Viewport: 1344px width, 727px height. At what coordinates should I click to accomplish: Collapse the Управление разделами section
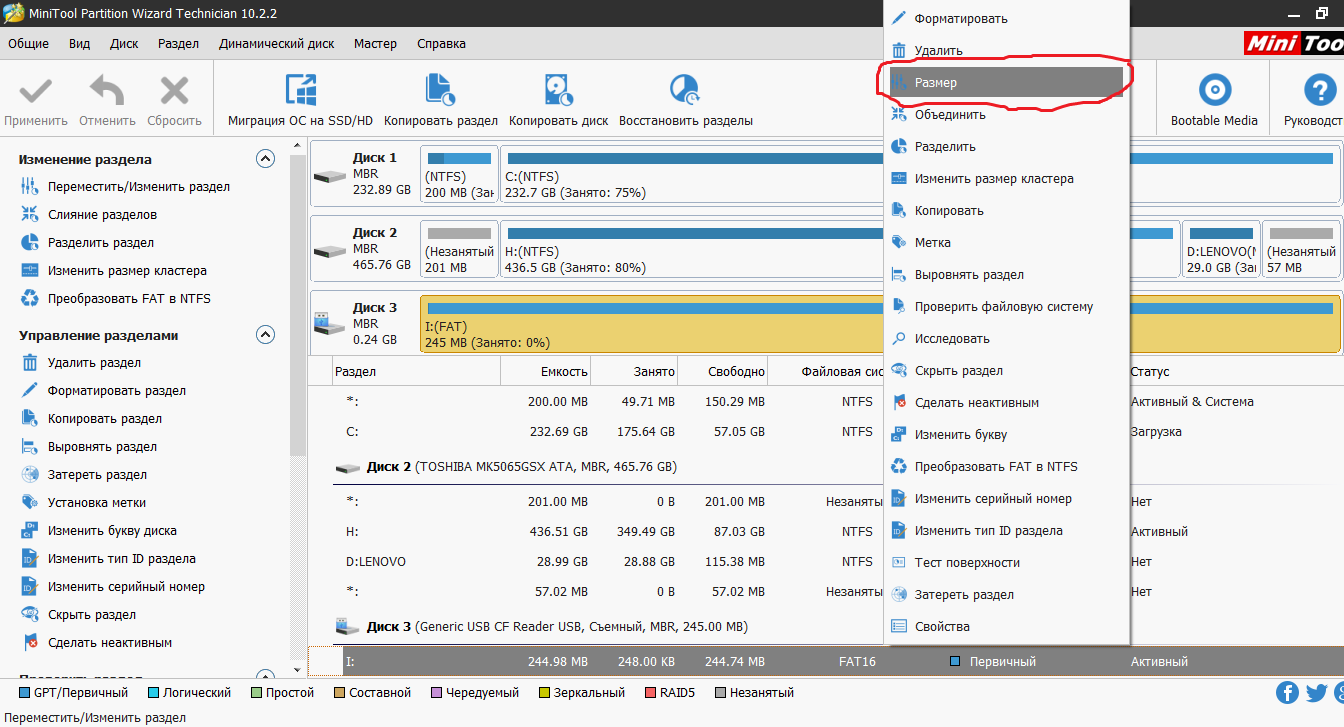pos(265,335)
